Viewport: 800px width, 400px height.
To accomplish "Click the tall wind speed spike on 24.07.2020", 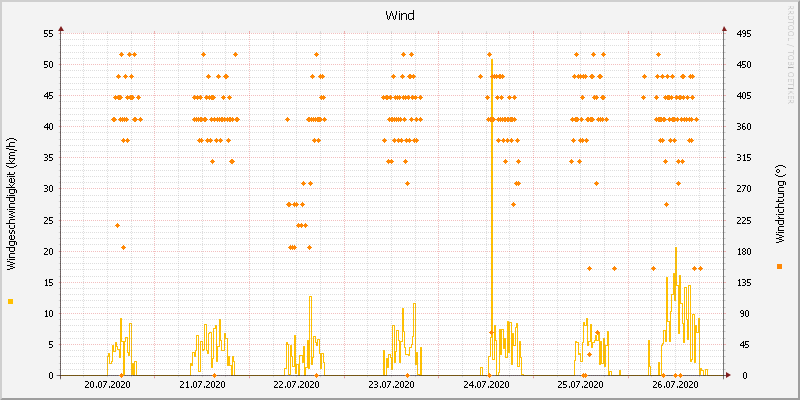I will tap(492, 217).
